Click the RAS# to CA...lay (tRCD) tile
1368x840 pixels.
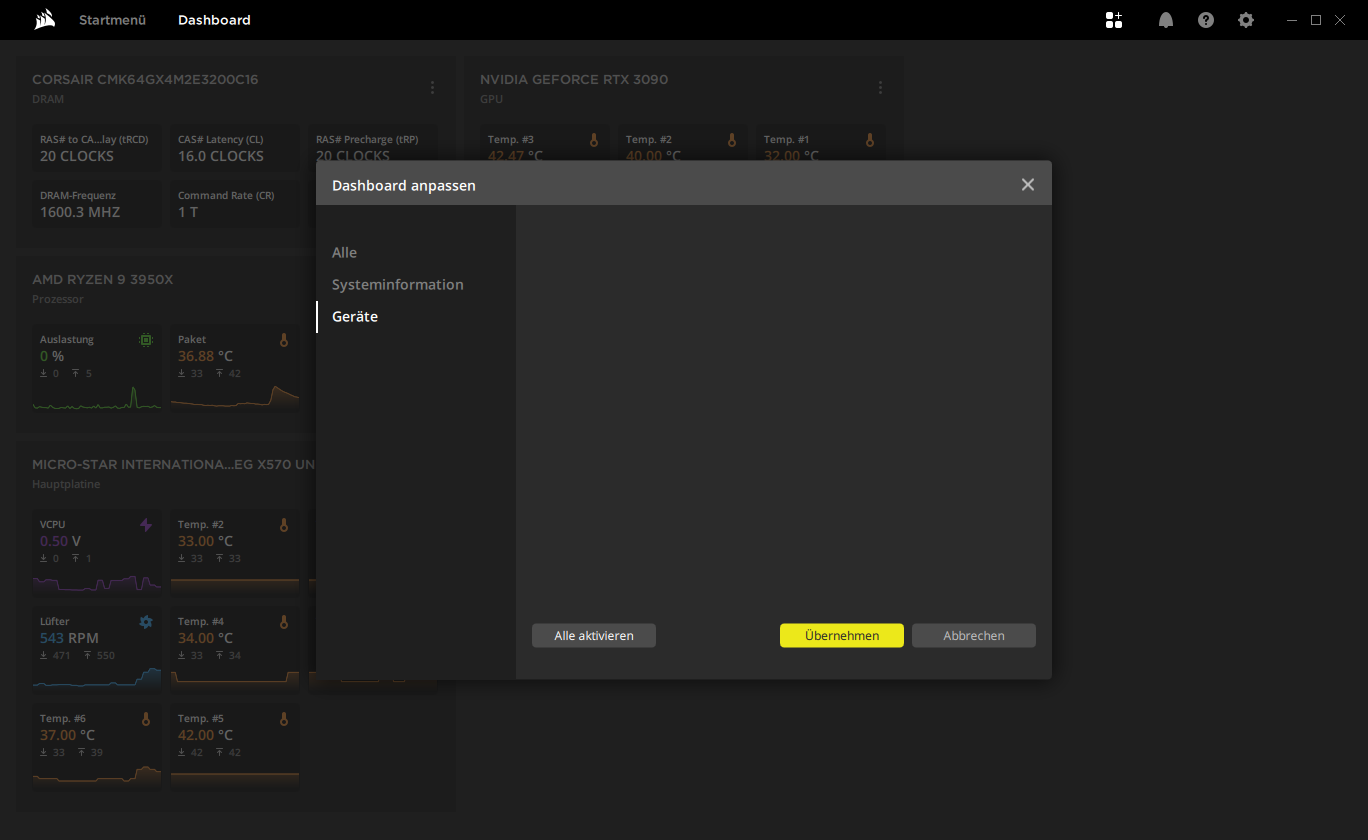(97, 148)
